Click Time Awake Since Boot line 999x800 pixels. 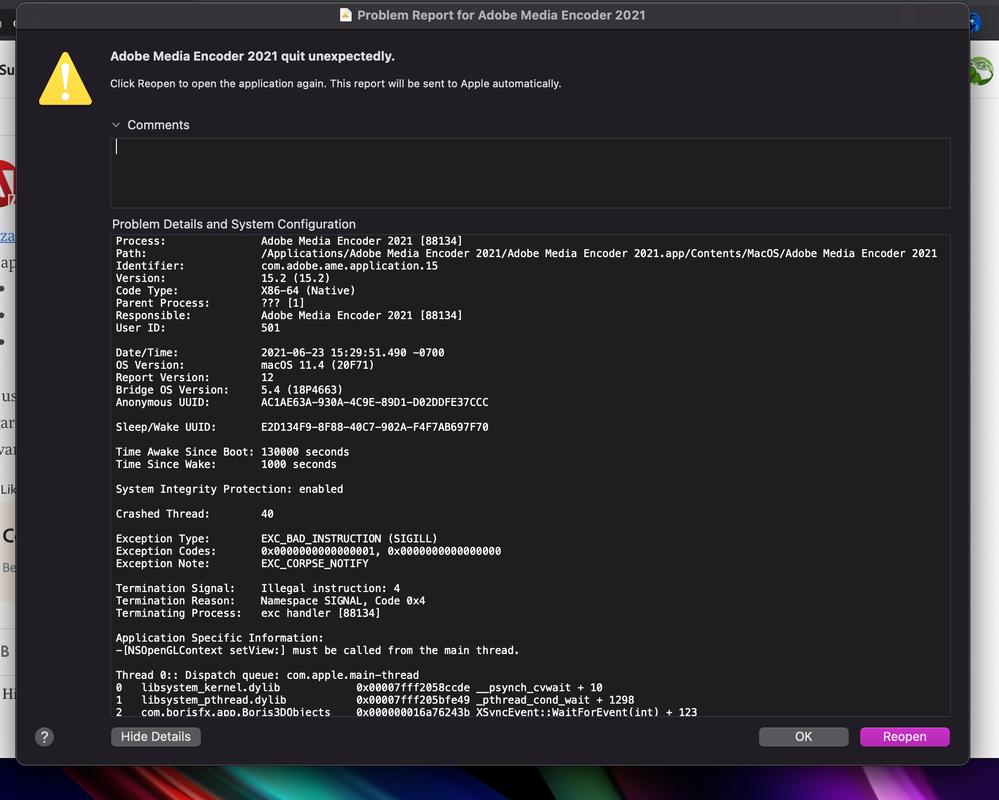tap(232, 452)
